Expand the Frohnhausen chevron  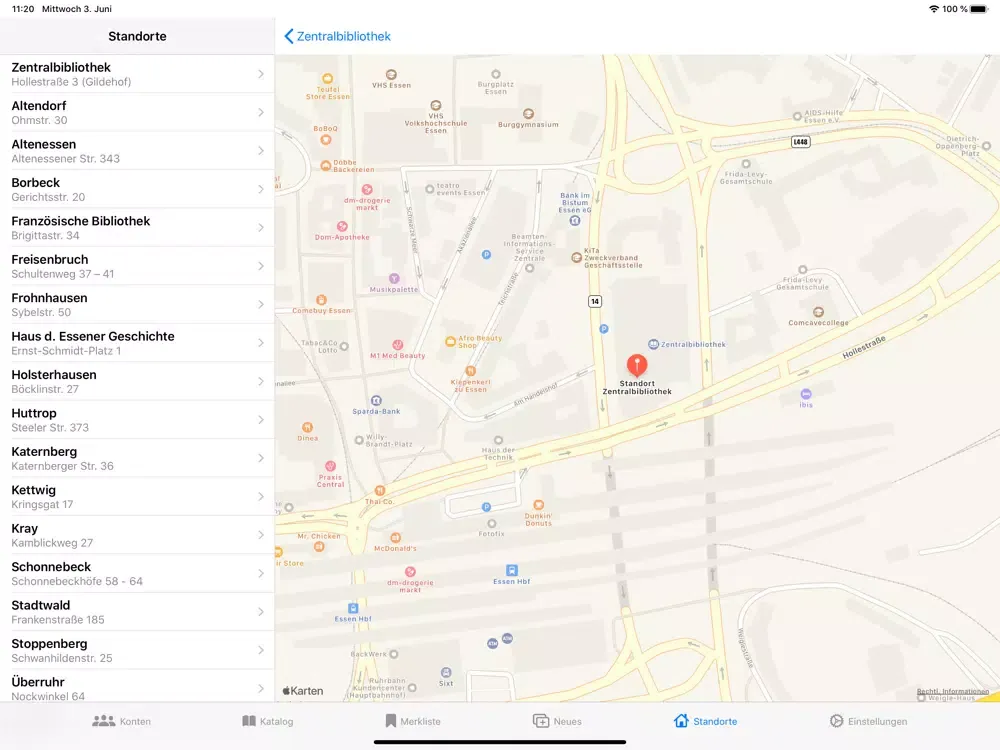click(261, 304)
